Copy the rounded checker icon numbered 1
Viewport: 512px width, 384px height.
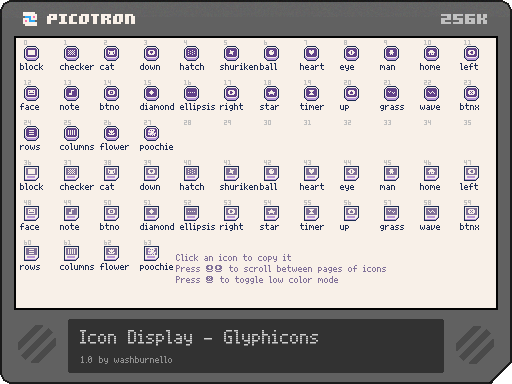(x=71, y=53)
